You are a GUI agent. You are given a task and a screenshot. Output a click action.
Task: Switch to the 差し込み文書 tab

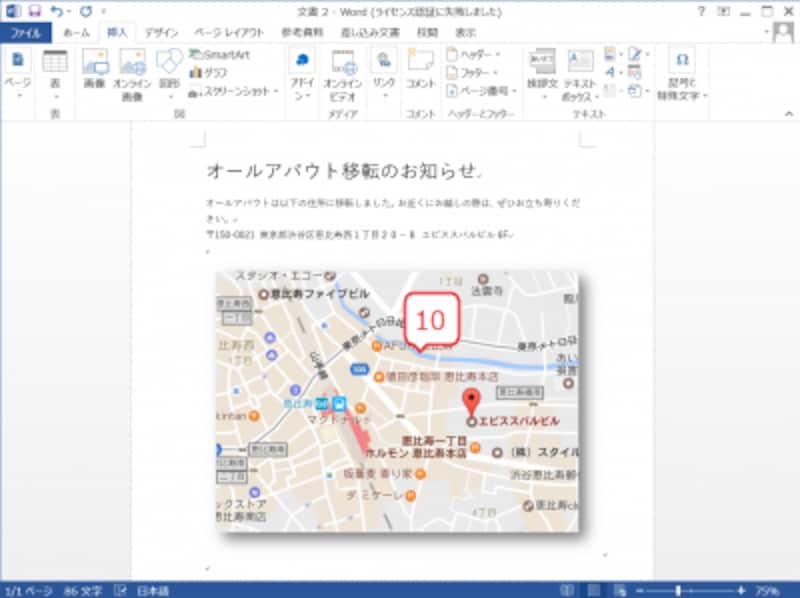point(370,33)
